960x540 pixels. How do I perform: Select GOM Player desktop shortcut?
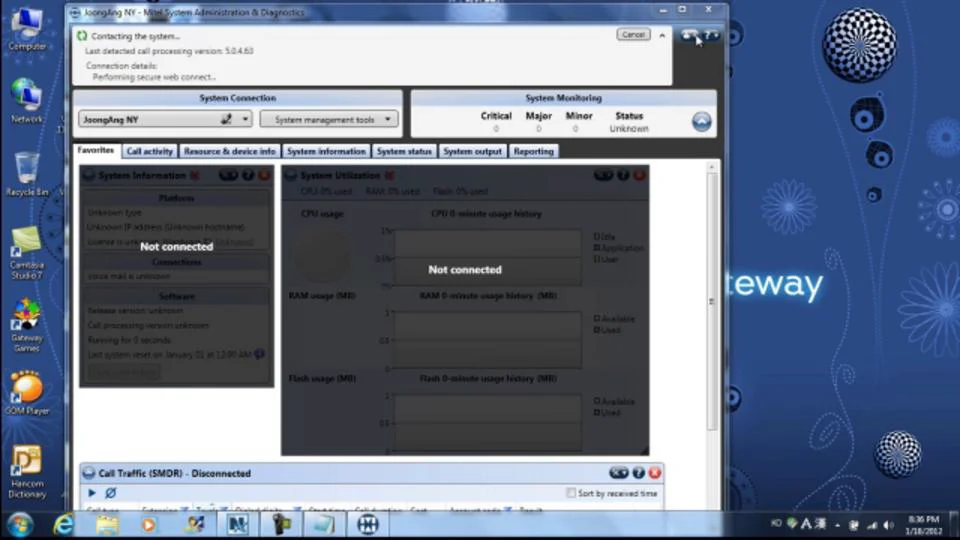tap(26, 393)
